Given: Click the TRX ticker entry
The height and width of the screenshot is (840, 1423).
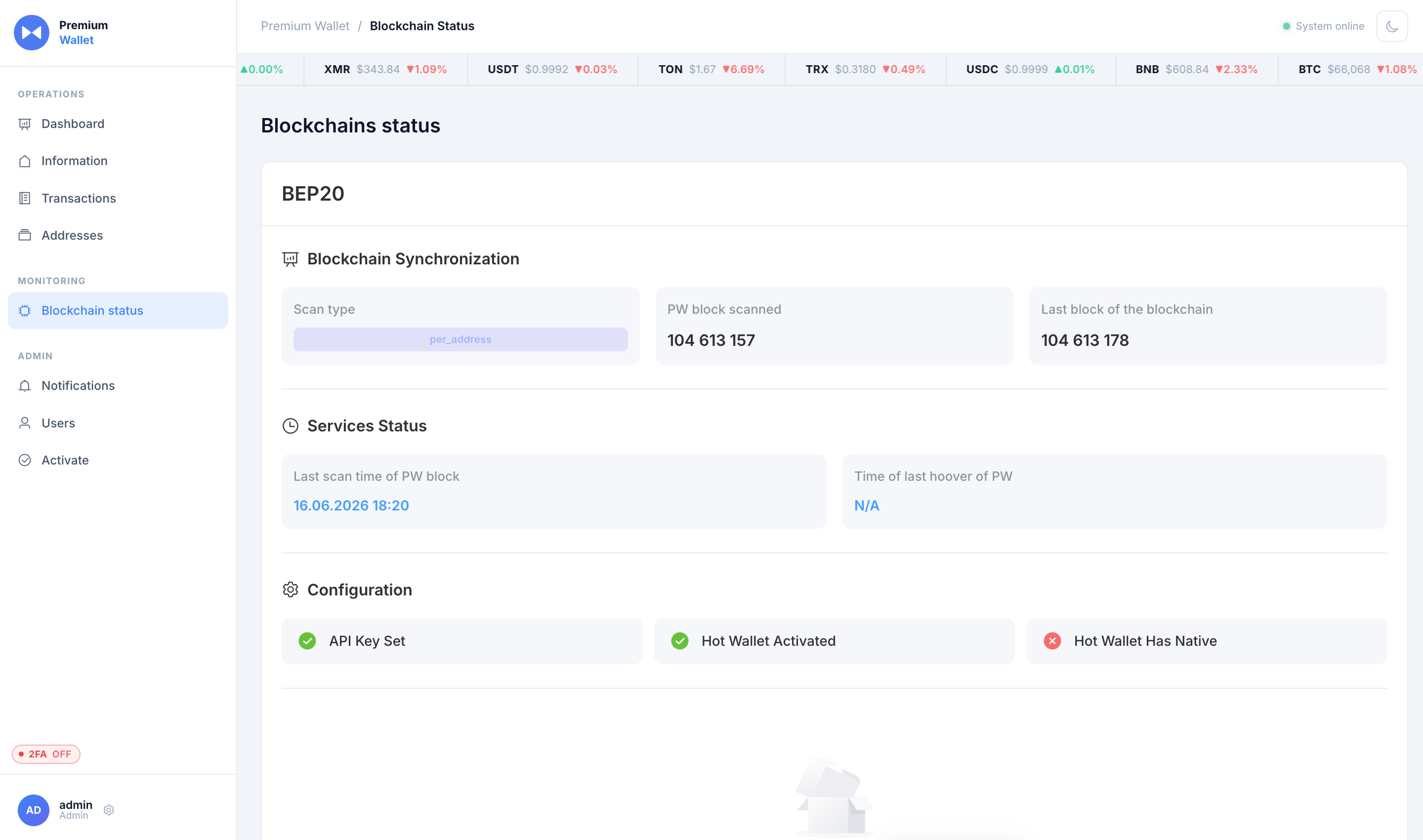Looking at the screenshot, I should coord(866,69).
